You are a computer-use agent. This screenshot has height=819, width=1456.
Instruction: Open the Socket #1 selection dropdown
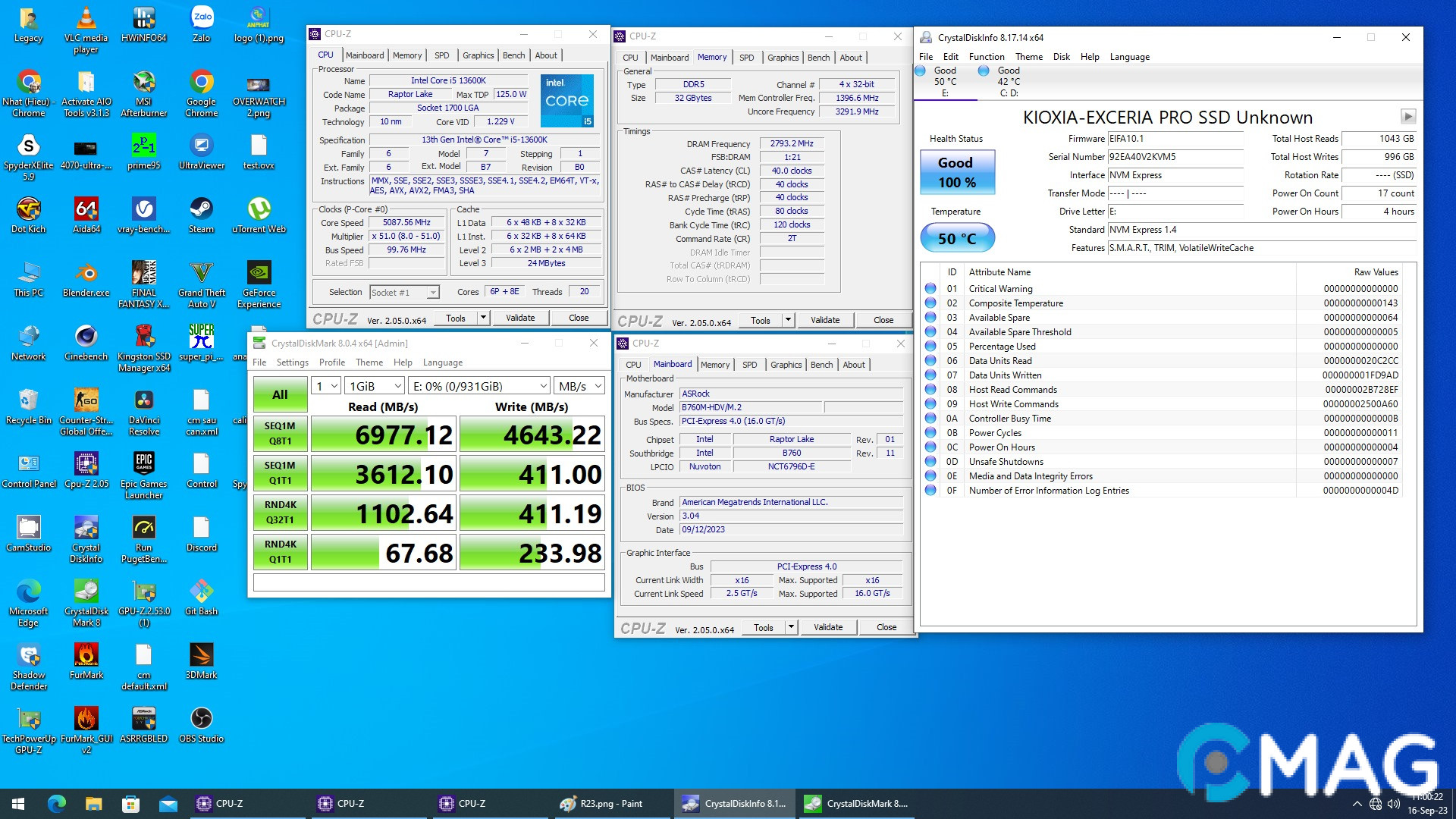(404, 293)
